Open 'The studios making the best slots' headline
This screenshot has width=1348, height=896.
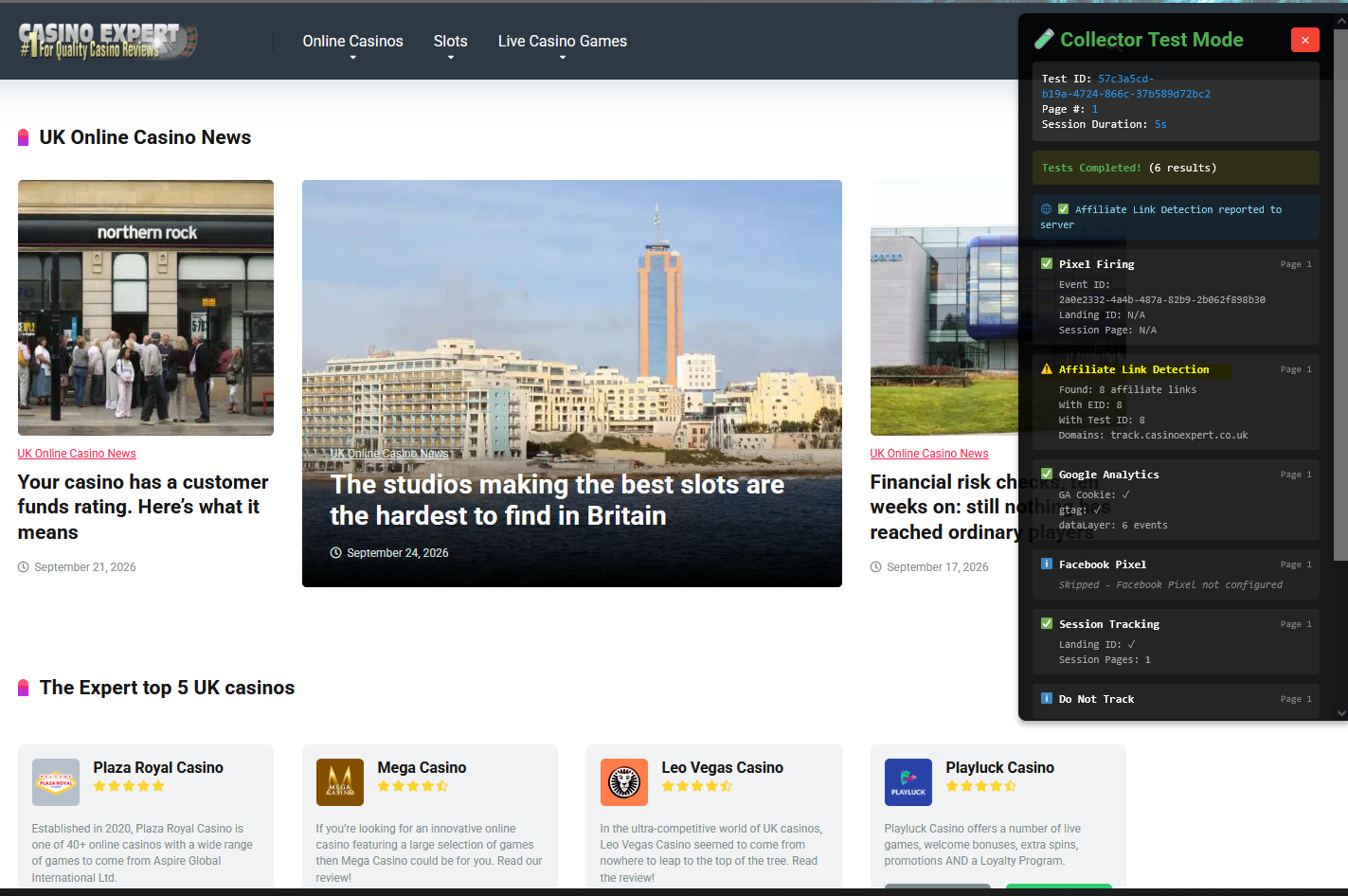click(x=557, y=500)
